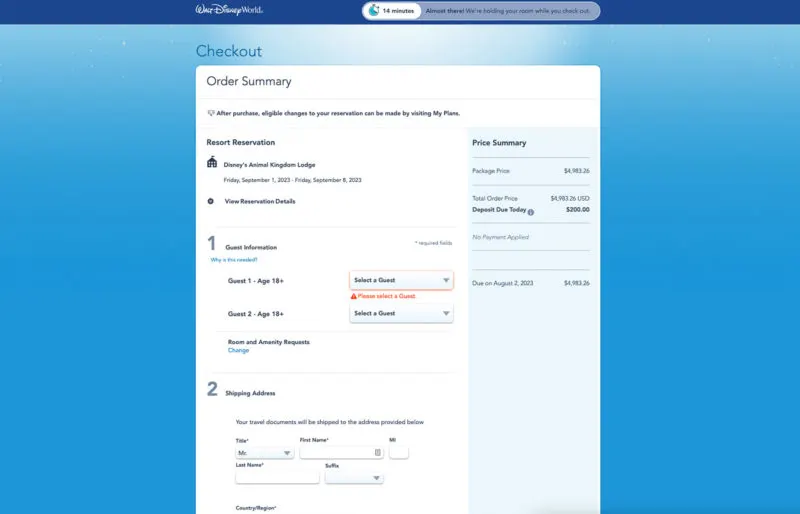Screen dimensions: 800x514
Task: Click the chat bubble icon in the after-purchase note
Action: click(211, 113)
